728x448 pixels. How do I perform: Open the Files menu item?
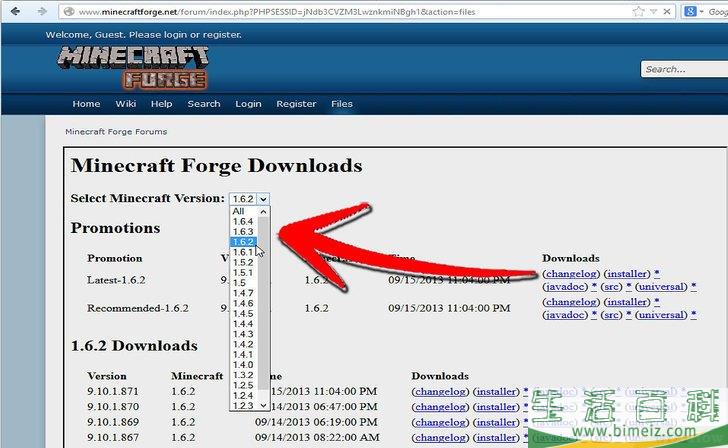click(x=342, y=104)
